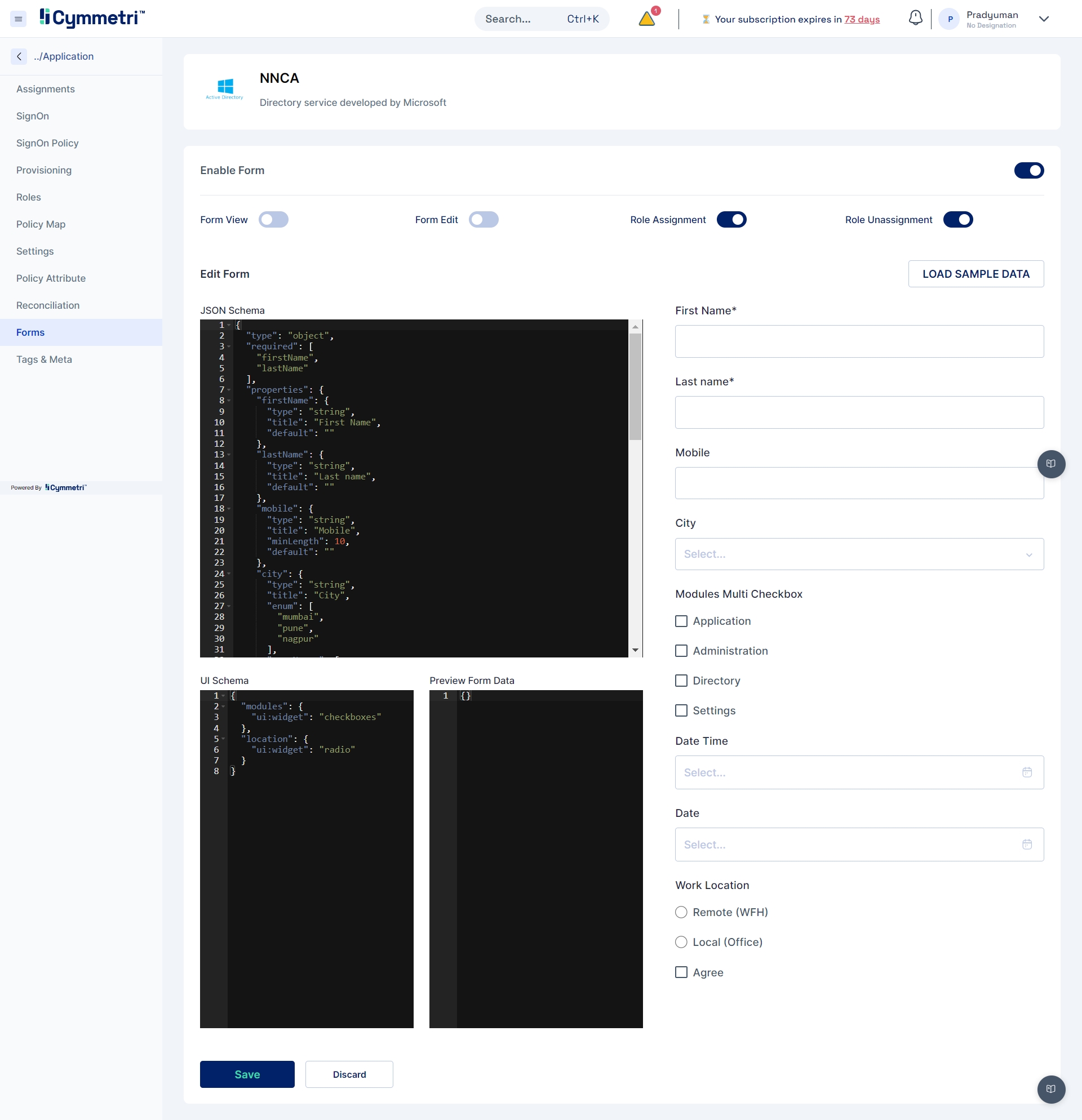Click the back arrow beside ../Application
1082x1120 pixels.
19,56
